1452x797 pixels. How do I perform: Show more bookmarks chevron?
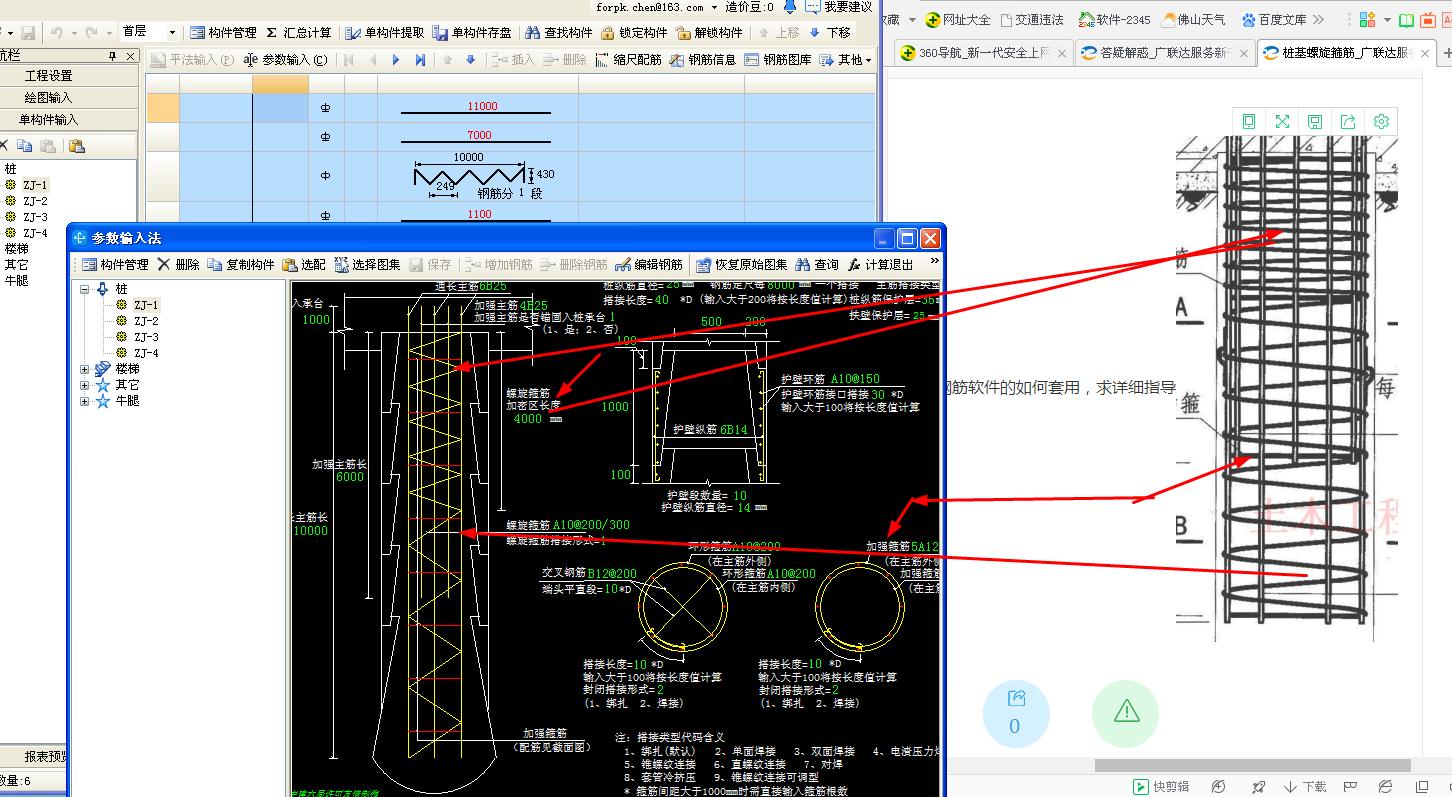pyautogui.click(x=1318, y=19)
